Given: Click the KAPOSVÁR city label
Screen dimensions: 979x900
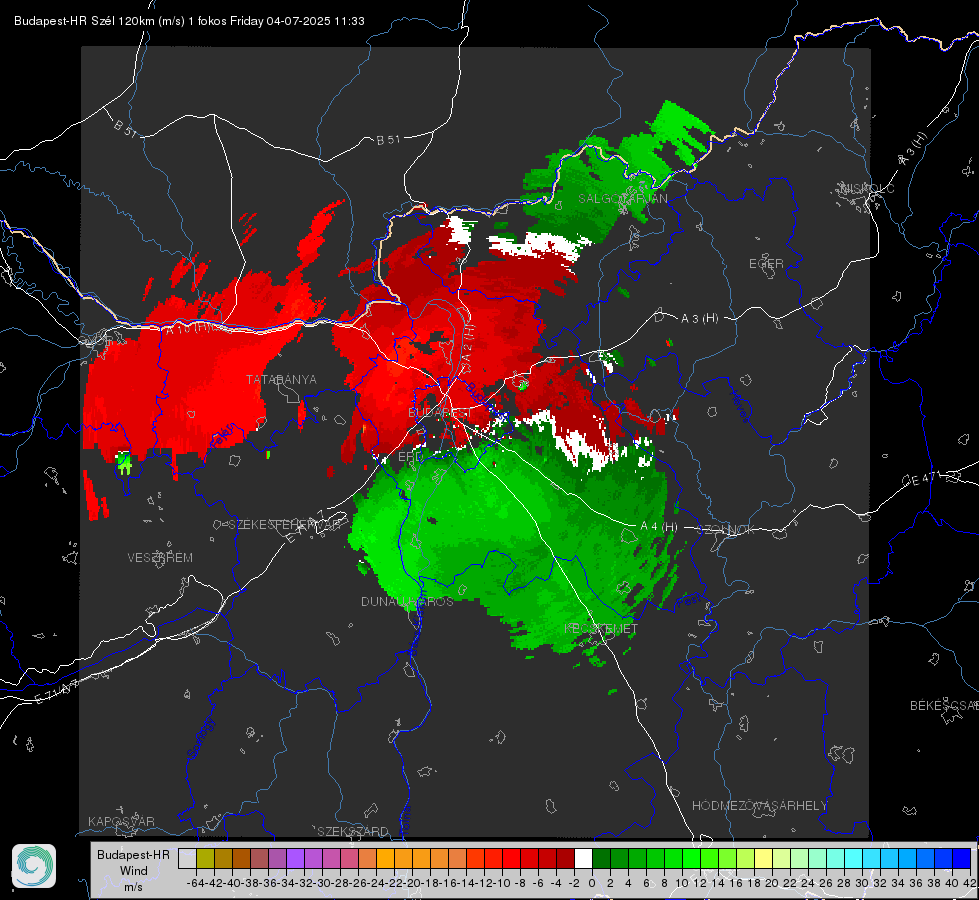Looking at the screenshot, I should [x=121, y=821].
